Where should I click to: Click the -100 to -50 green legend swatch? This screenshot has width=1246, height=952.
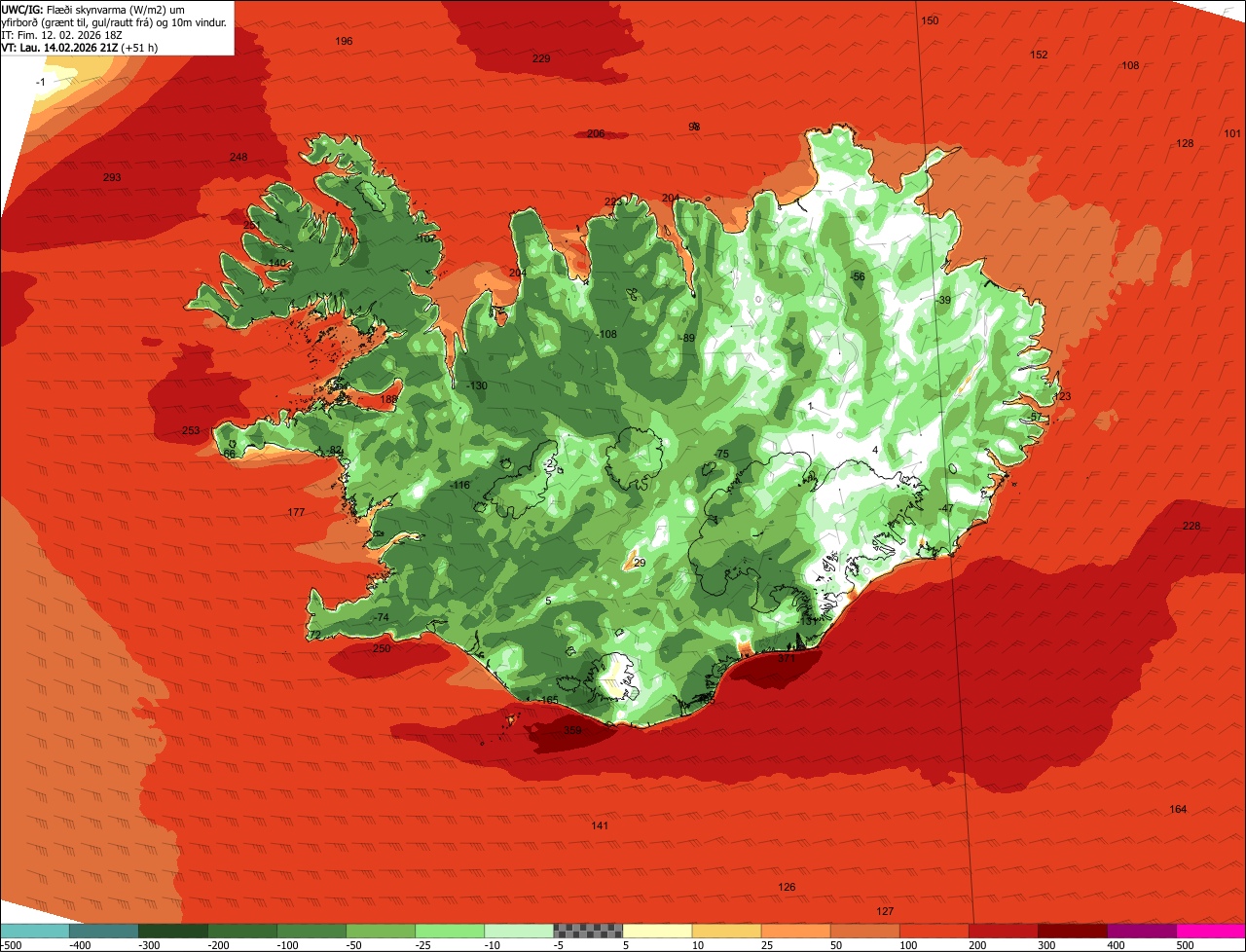click(x=311, y=931)
